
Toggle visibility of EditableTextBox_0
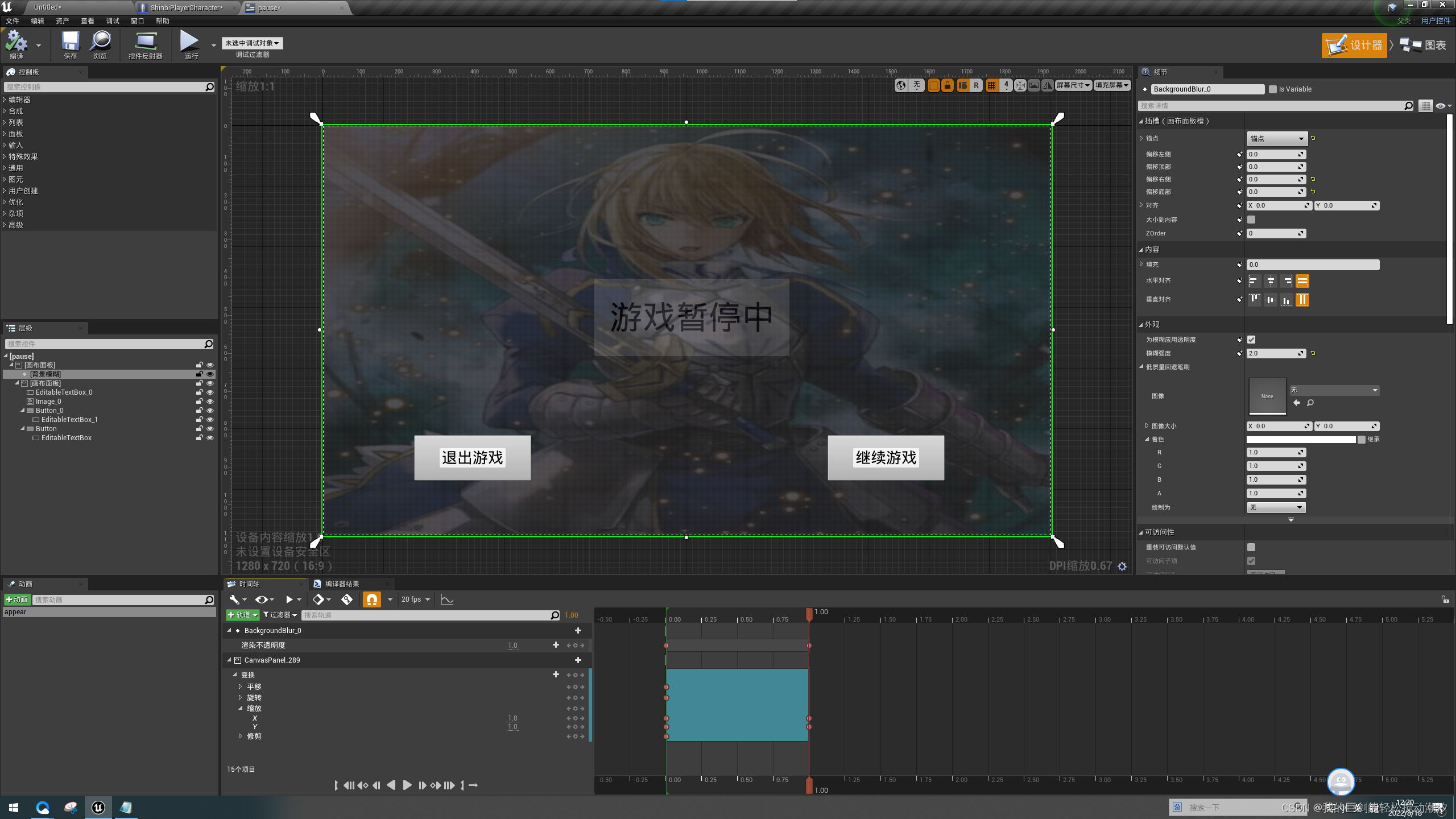210,392
